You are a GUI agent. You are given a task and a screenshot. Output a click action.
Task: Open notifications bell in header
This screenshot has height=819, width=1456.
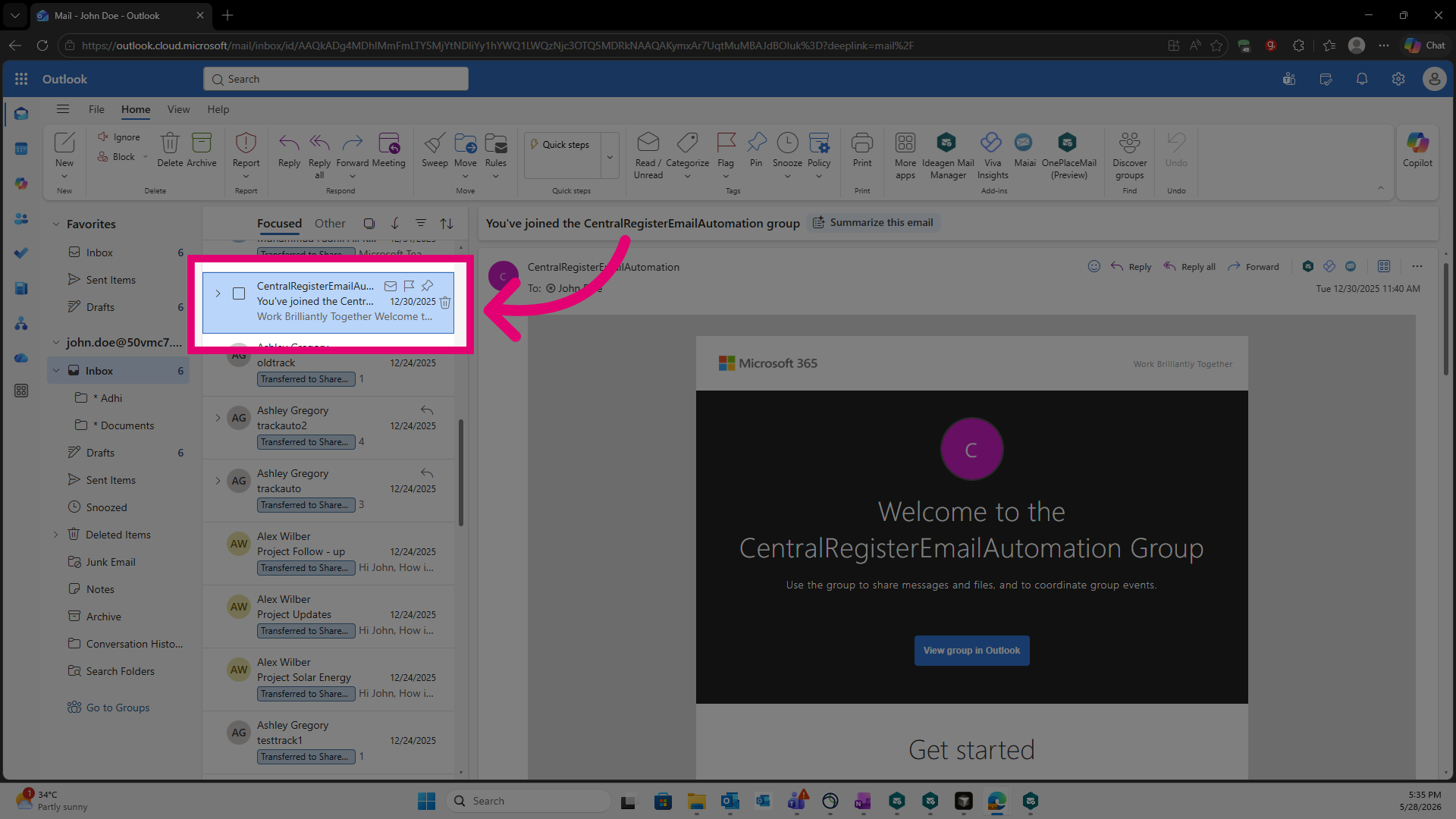pyautogui.click(x=1362, y=79)
